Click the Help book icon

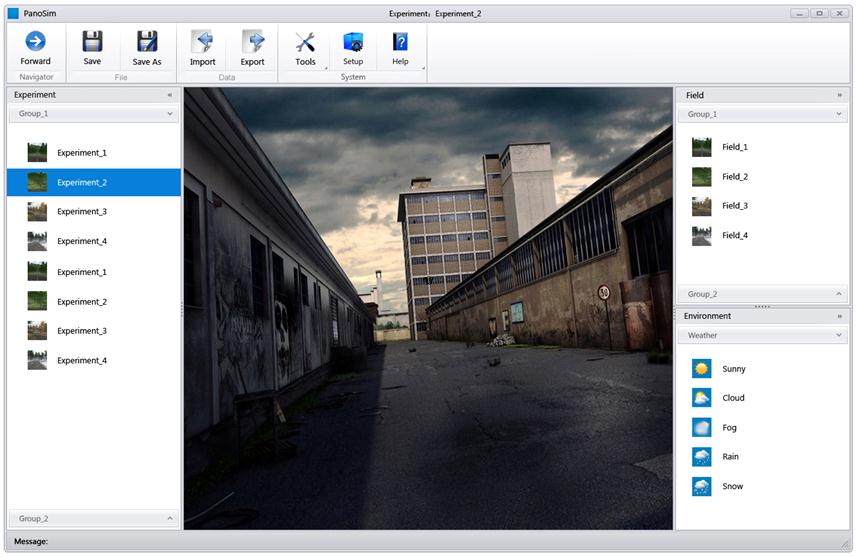(x=400, y=41)
